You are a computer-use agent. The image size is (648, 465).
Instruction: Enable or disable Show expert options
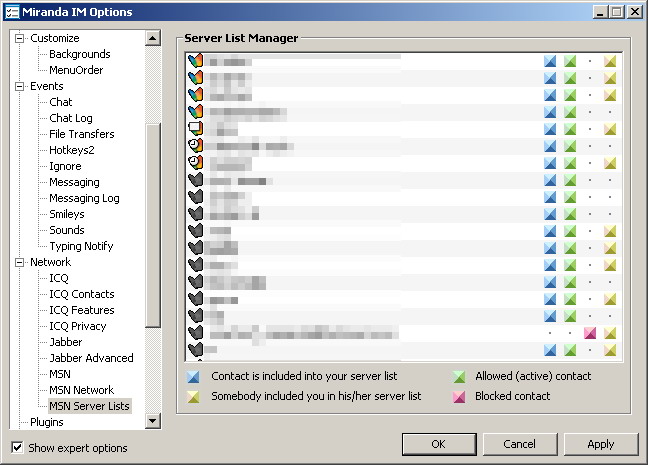pos(17,447)
